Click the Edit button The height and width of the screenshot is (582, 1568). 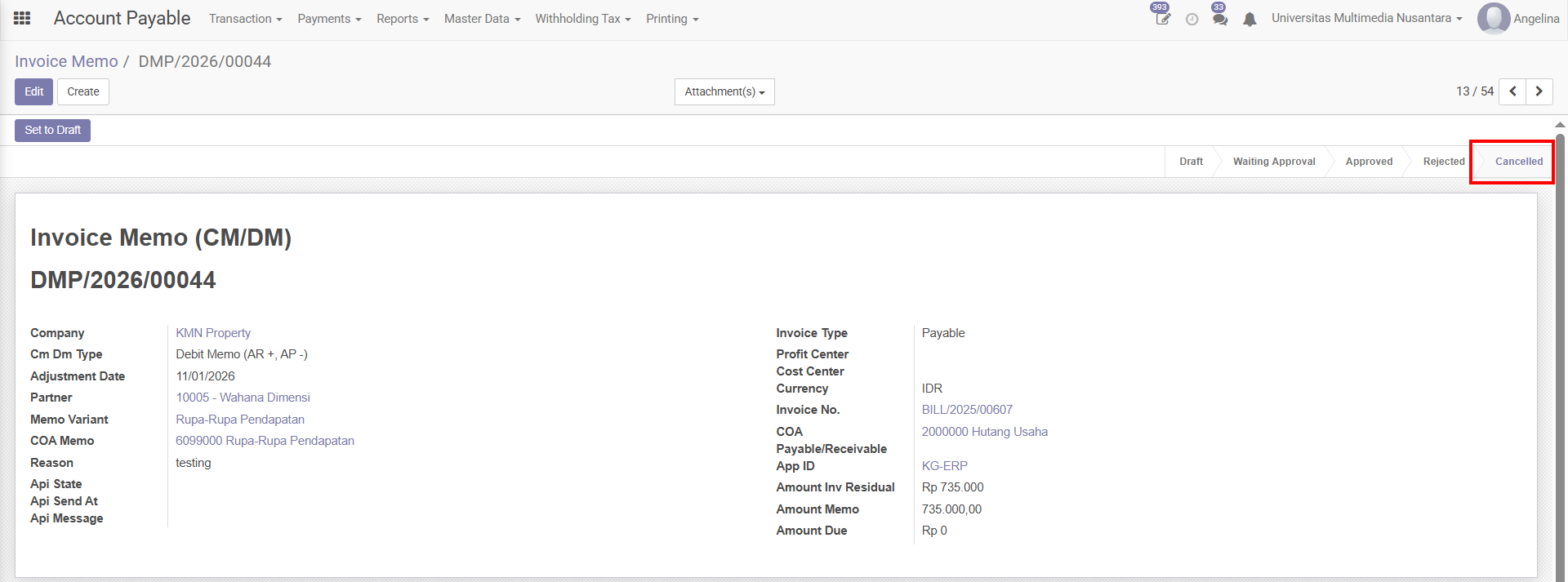point(33,91)
